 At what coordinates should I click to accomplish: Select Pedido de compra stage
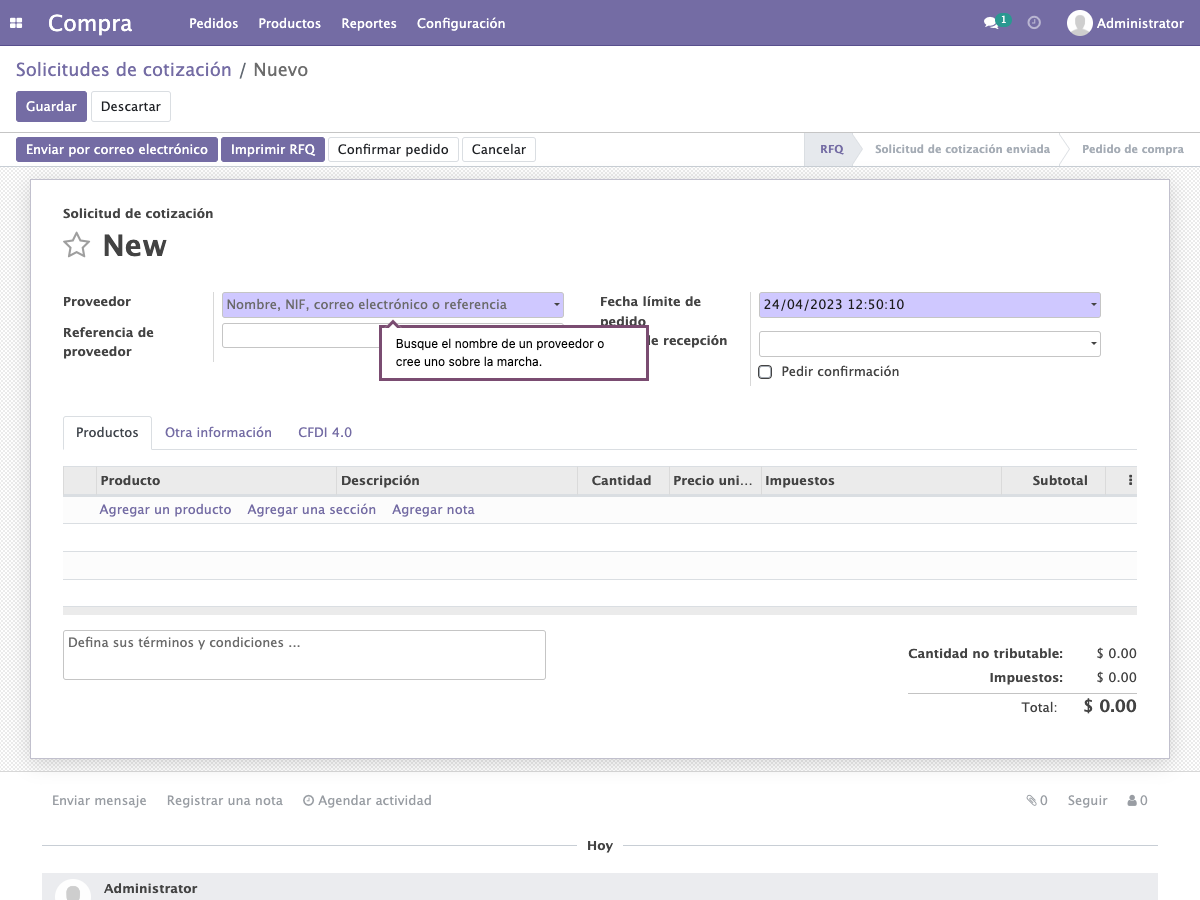tap(1133, 149)
